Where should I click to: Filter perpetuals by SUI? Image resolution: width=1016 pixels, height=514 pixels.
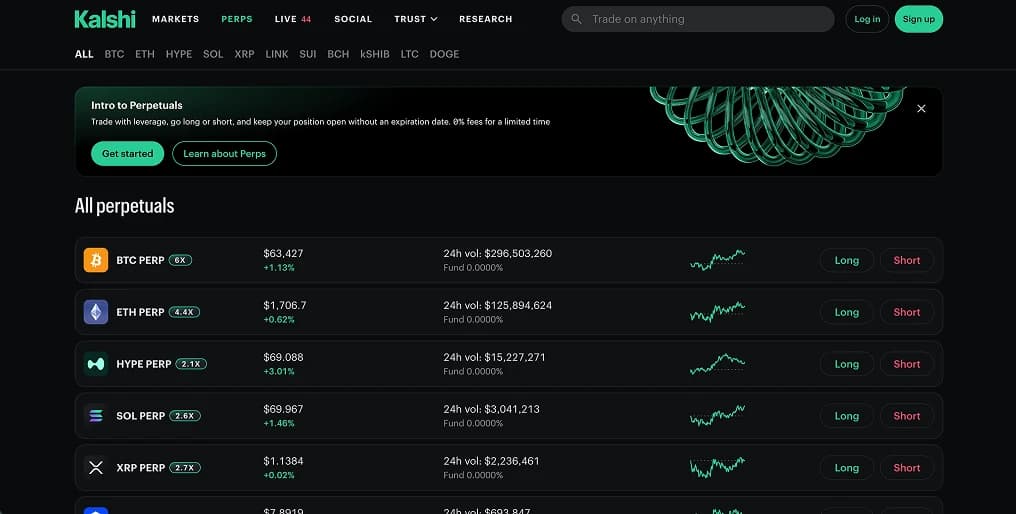(308, 54)
